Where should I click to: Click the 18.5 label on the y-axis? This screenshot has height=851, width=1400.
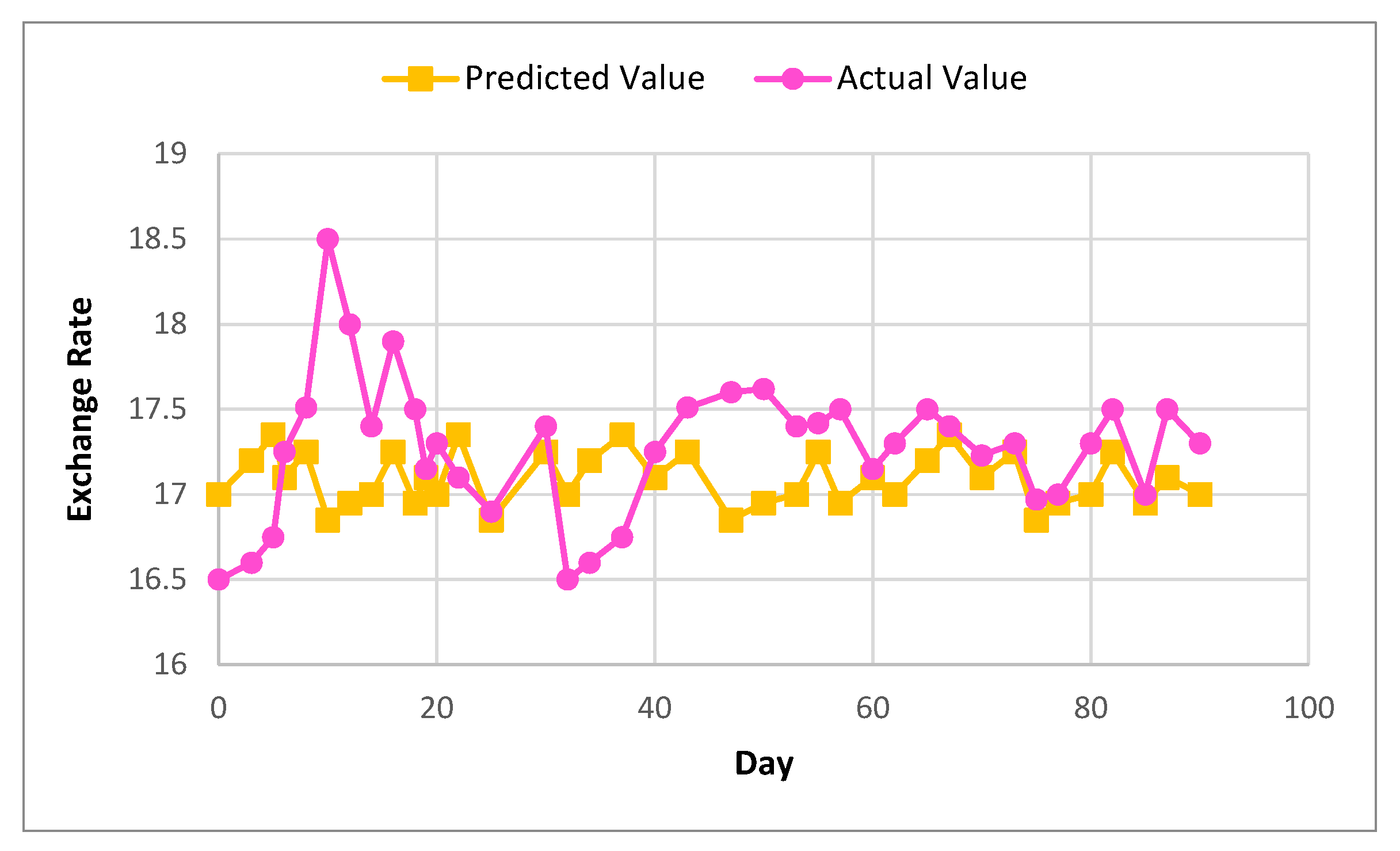tap(157, 239)
